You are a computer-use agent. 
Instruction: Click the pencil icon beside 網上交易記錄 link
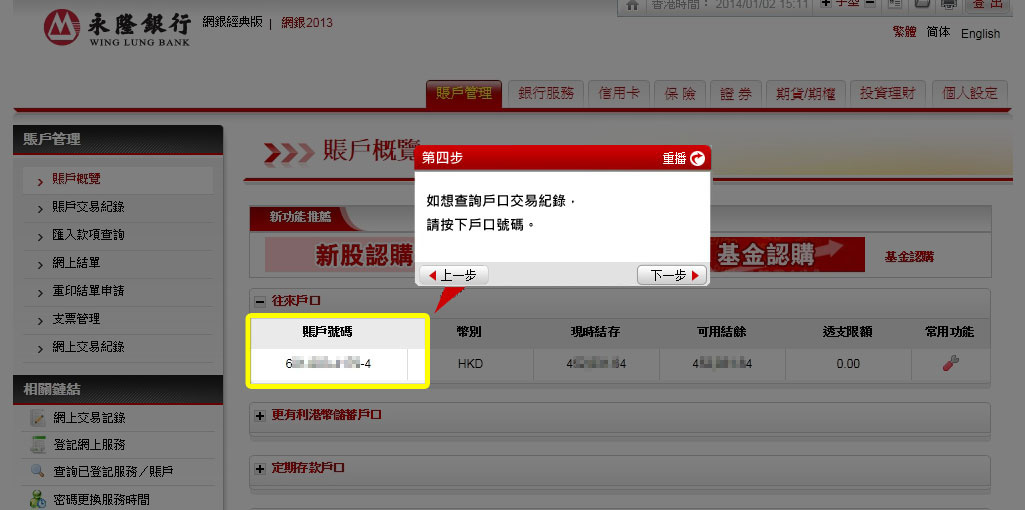tap(38, 418)
